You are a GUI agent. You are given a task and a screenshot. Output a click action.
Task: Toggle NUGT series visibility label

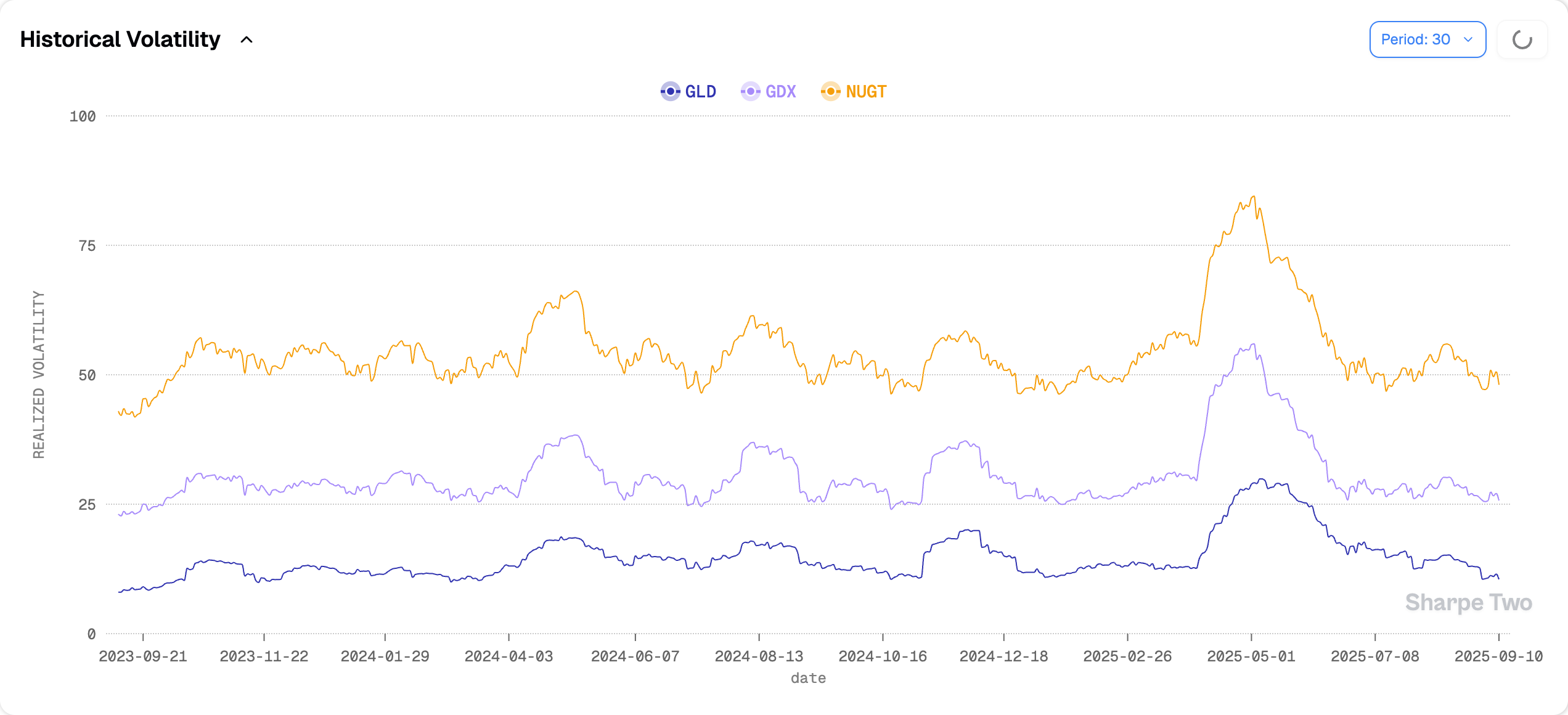pos(866,92)
